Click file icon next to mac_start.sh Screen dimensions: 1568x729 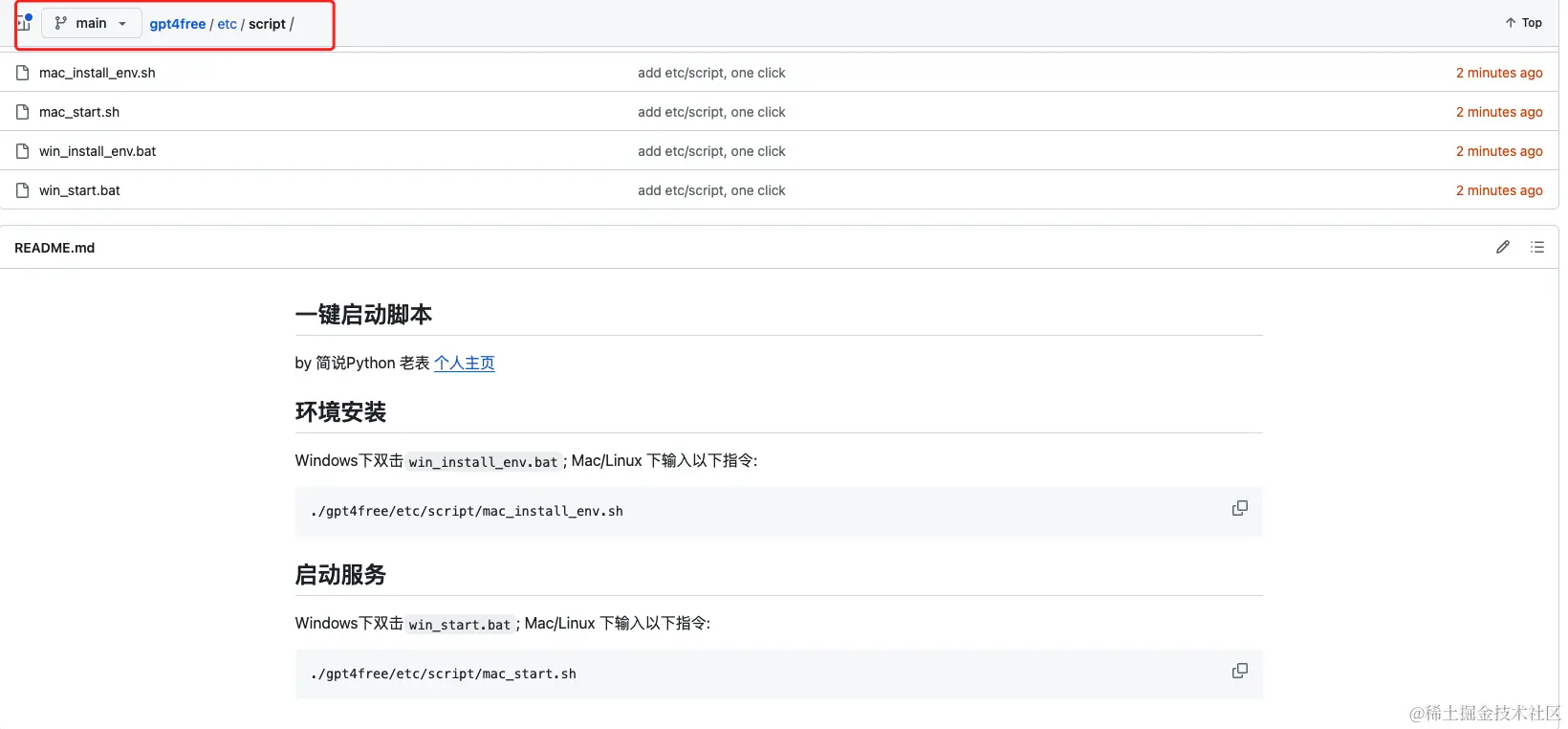tap(22, 112)
